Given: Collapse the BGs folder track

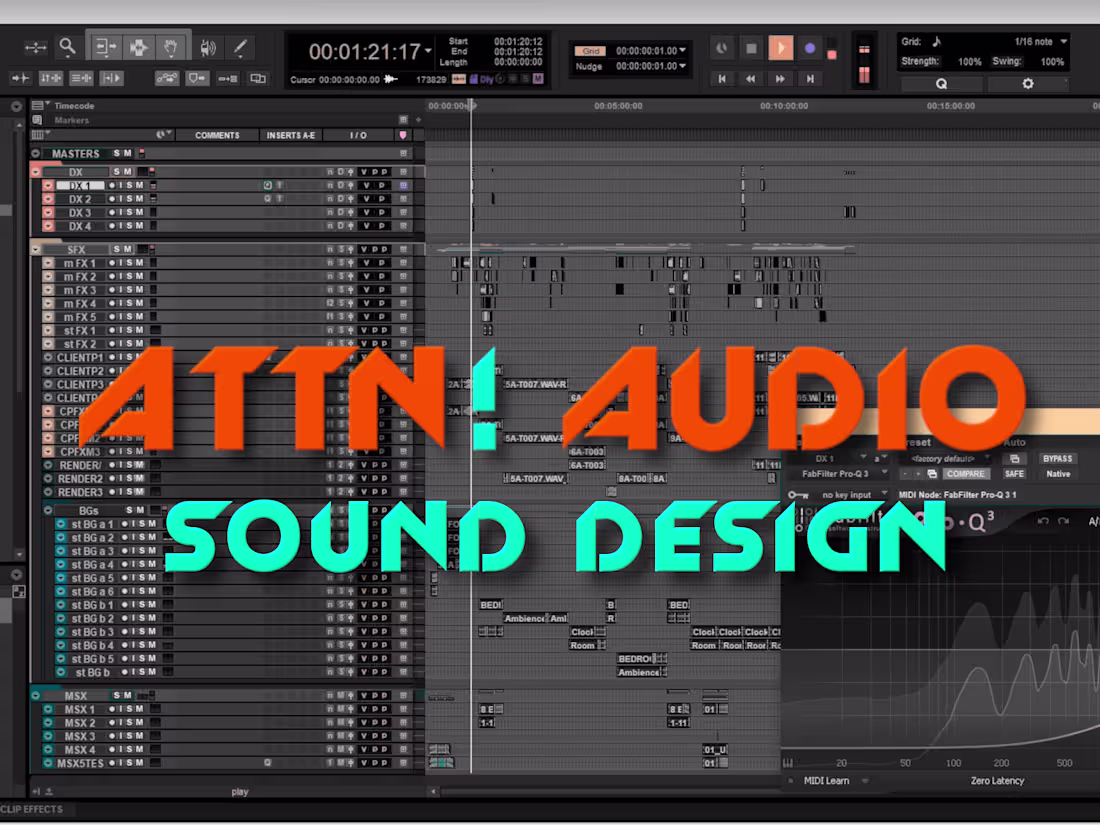Looking at the screenshot, I should [48, 510].
